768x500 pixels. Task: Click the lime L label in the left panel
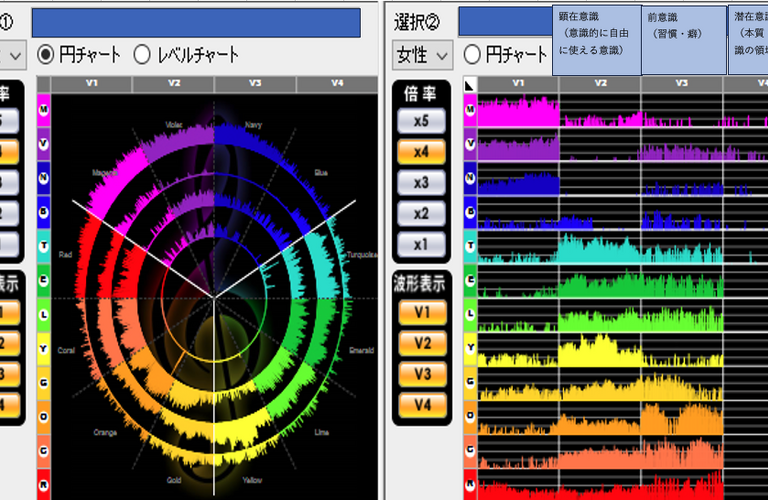44,314
